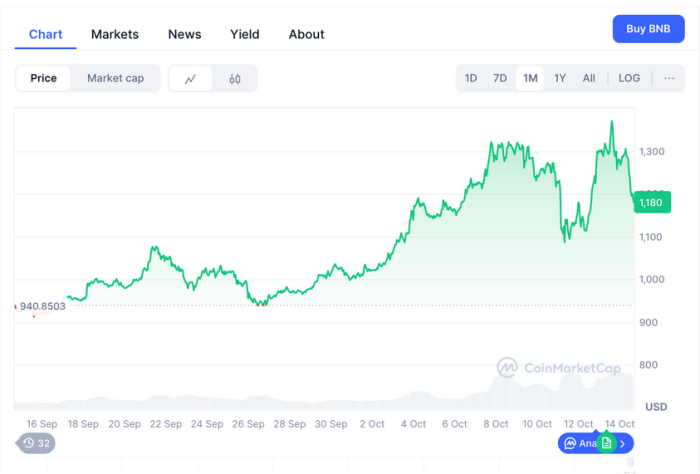This screenshot has height=474, width=700.
Task: Show All time price history
Action: coord(589,78)
